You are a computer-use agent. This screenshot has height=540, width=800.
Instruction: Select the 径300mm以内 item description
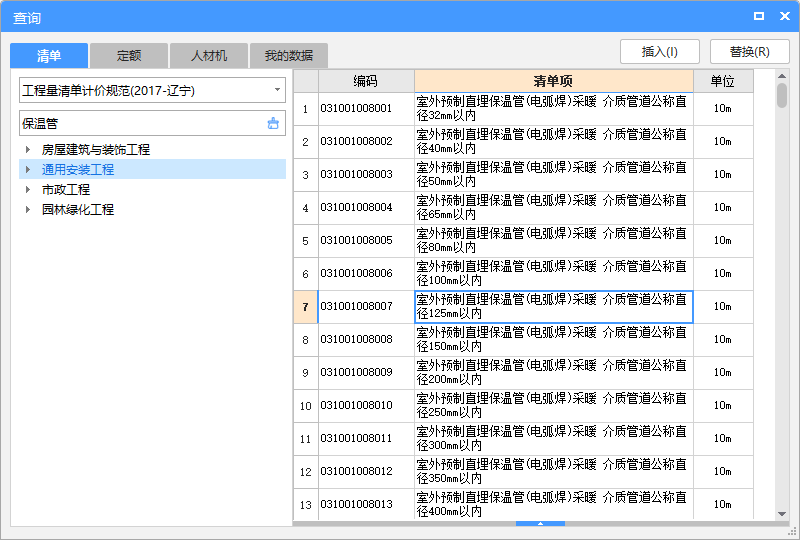(554, 438)
